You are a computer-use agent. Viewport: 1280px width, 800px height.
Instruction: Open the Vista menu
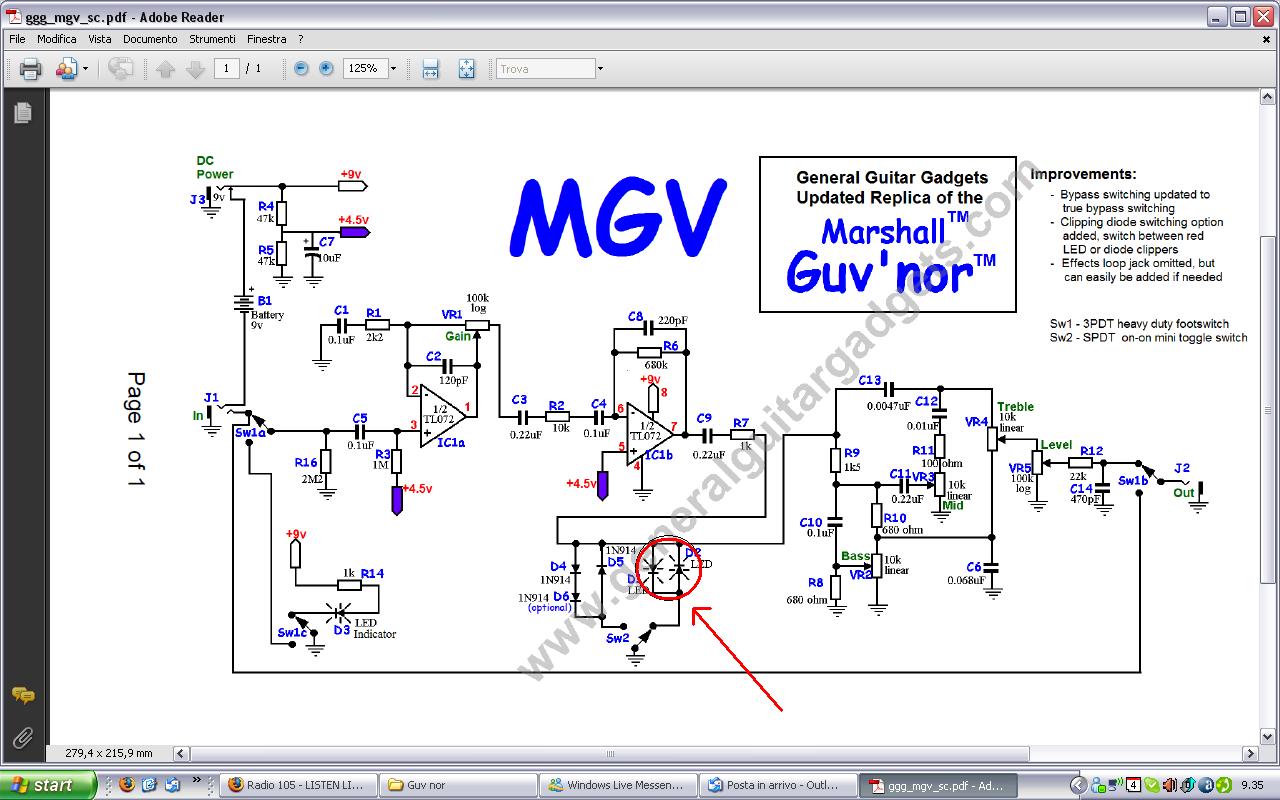pos(100,39)
